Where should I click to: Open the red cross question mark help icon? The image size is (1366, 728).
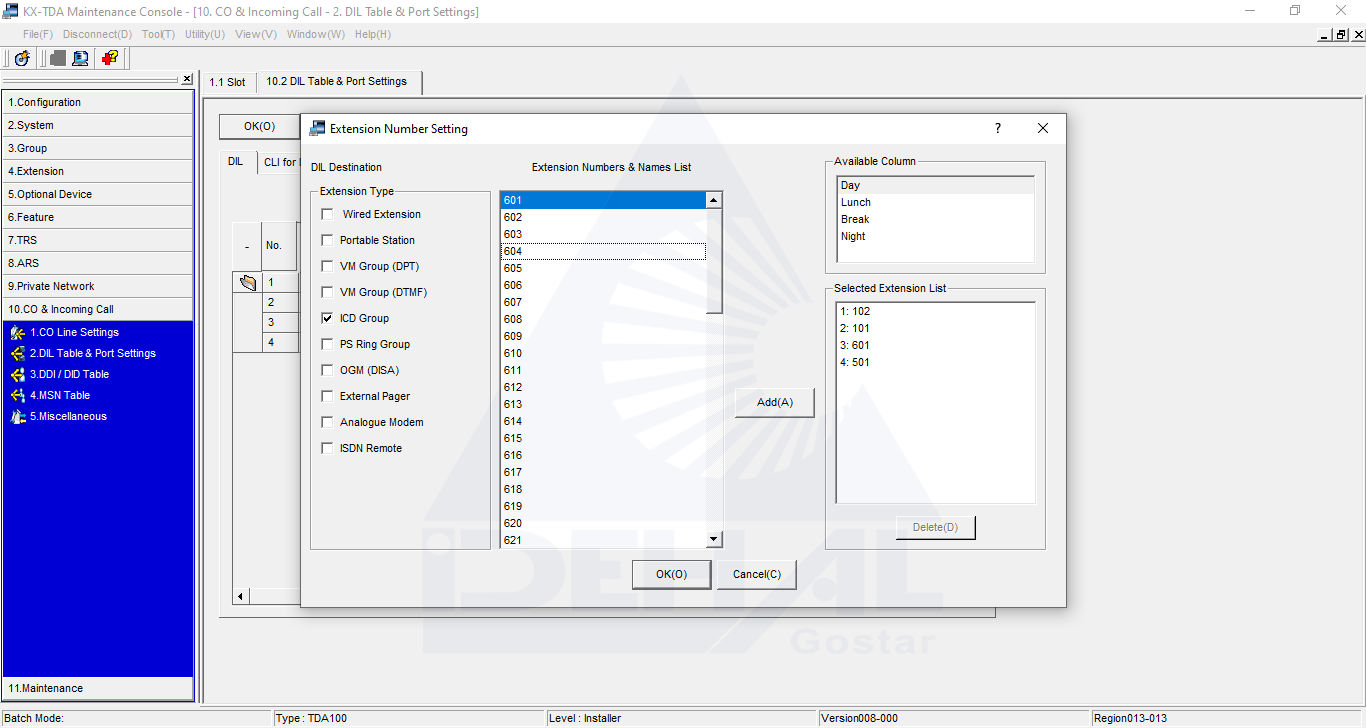(110, 58)
